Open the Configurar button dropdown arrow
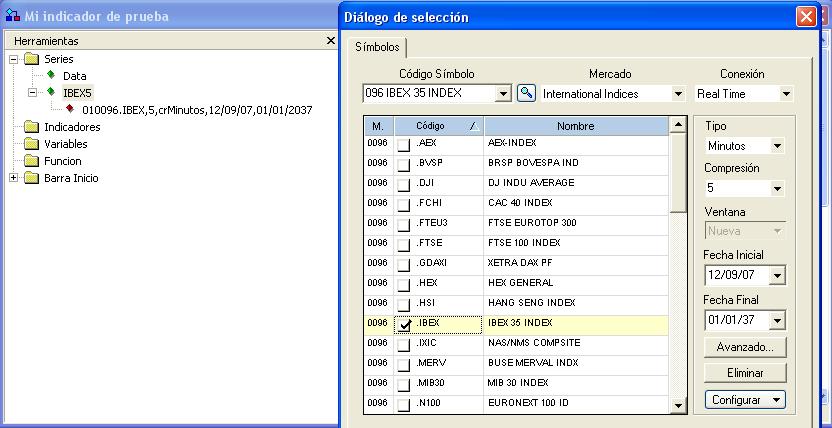Viewport: 832px width, 428px height. tap(777, 400)
